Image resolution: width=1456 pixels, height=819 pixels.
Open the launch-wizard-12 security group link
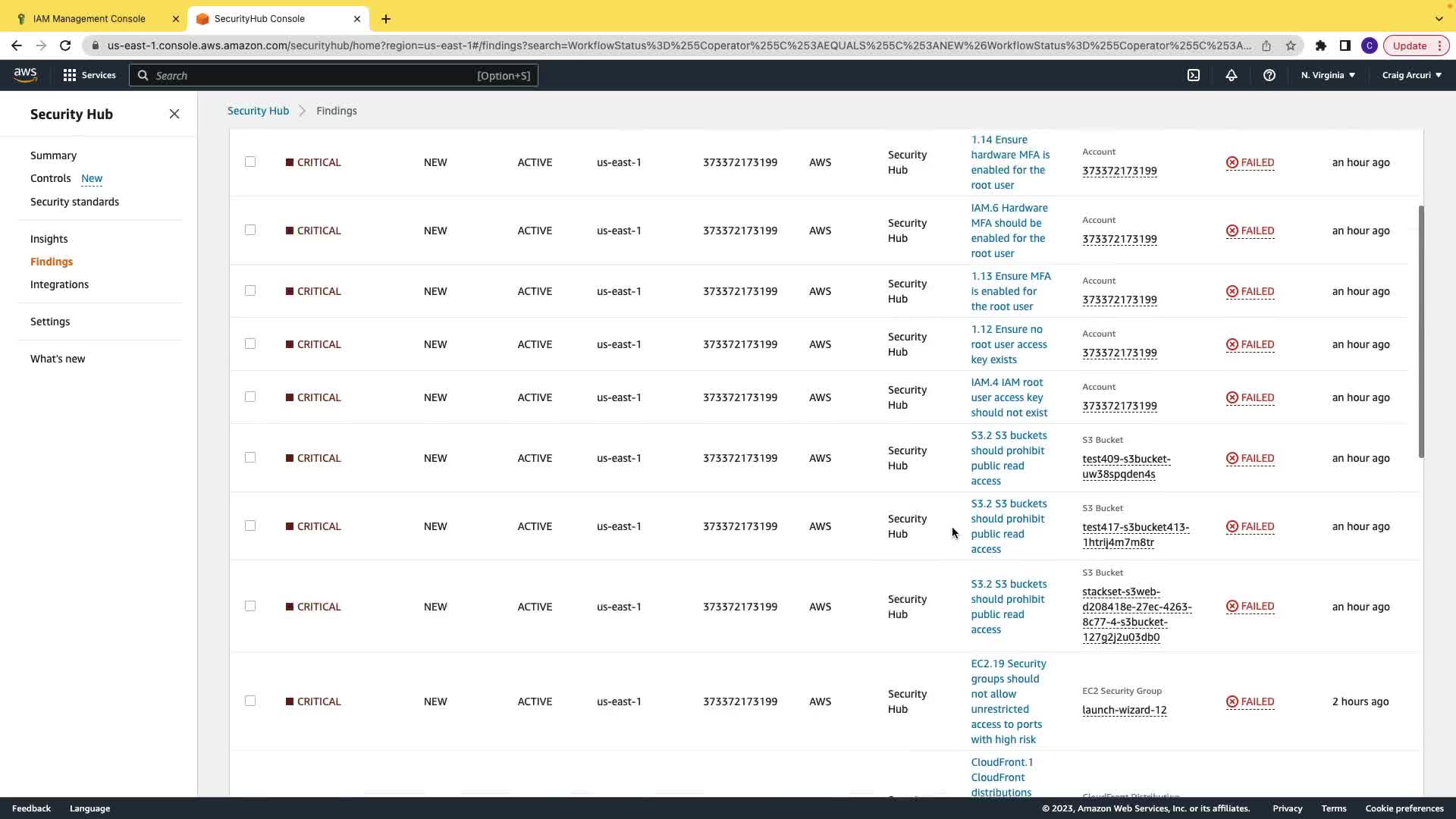tap(1124, 710)
